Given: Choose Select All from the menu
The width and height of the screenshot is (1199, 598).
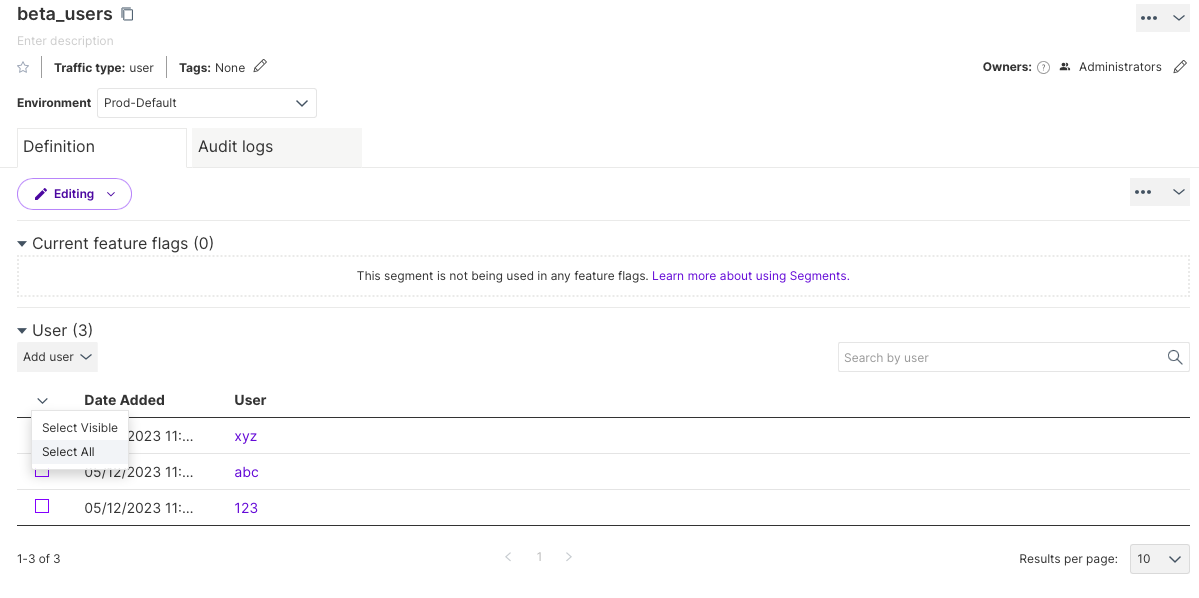Looking at the screenshot, I should (x=68, y=452).
